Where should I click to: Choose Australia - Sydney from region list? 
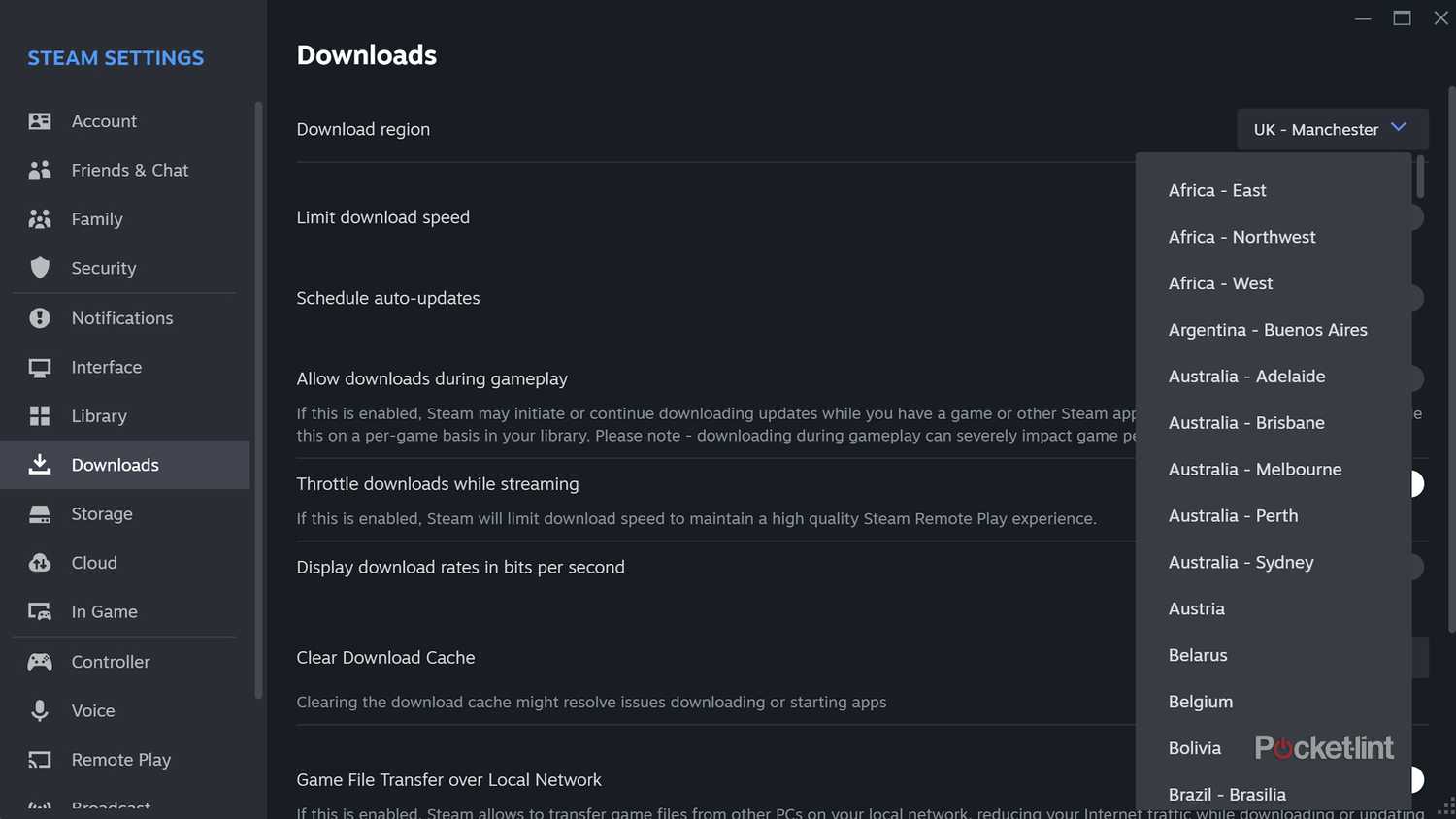click(1241, 563)
